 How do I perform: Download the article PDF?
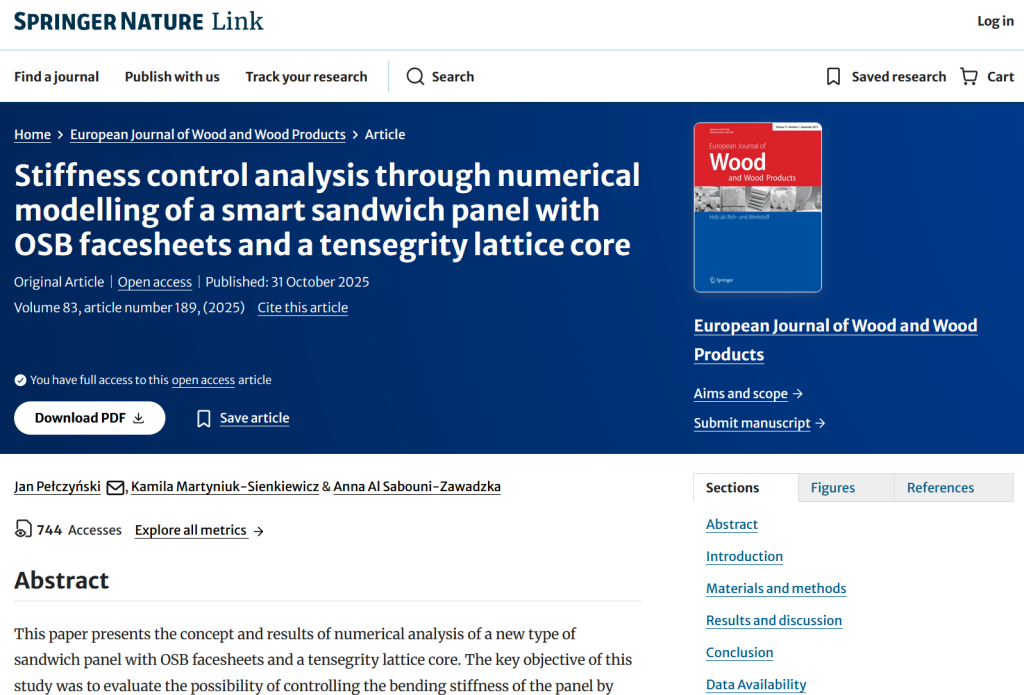click(89, 418)
